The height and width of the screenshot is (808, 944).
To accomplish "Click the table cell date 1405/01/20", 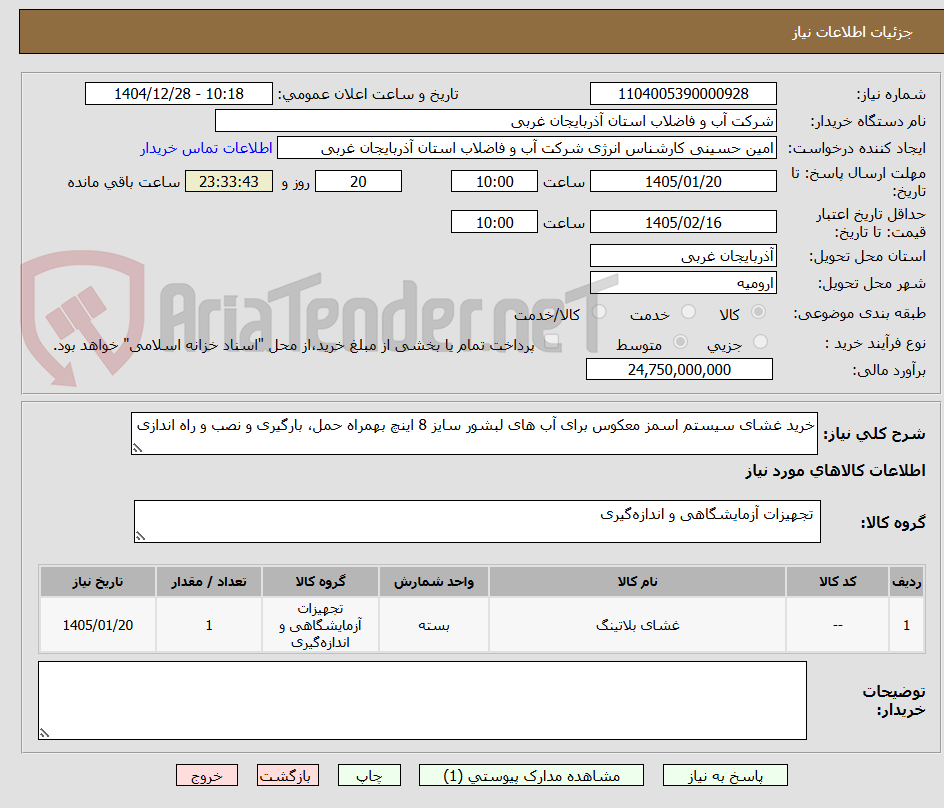I will [x=98, y=625].
